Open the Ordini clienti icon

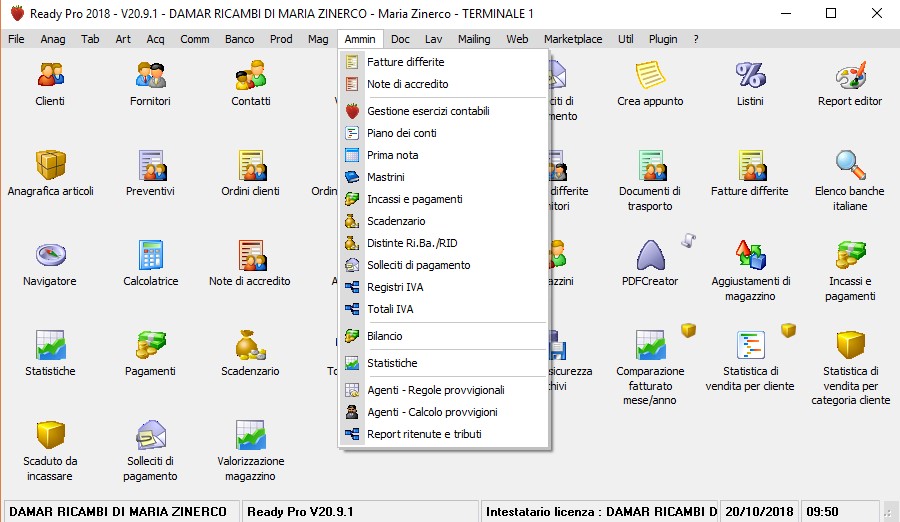pos(251,165)
